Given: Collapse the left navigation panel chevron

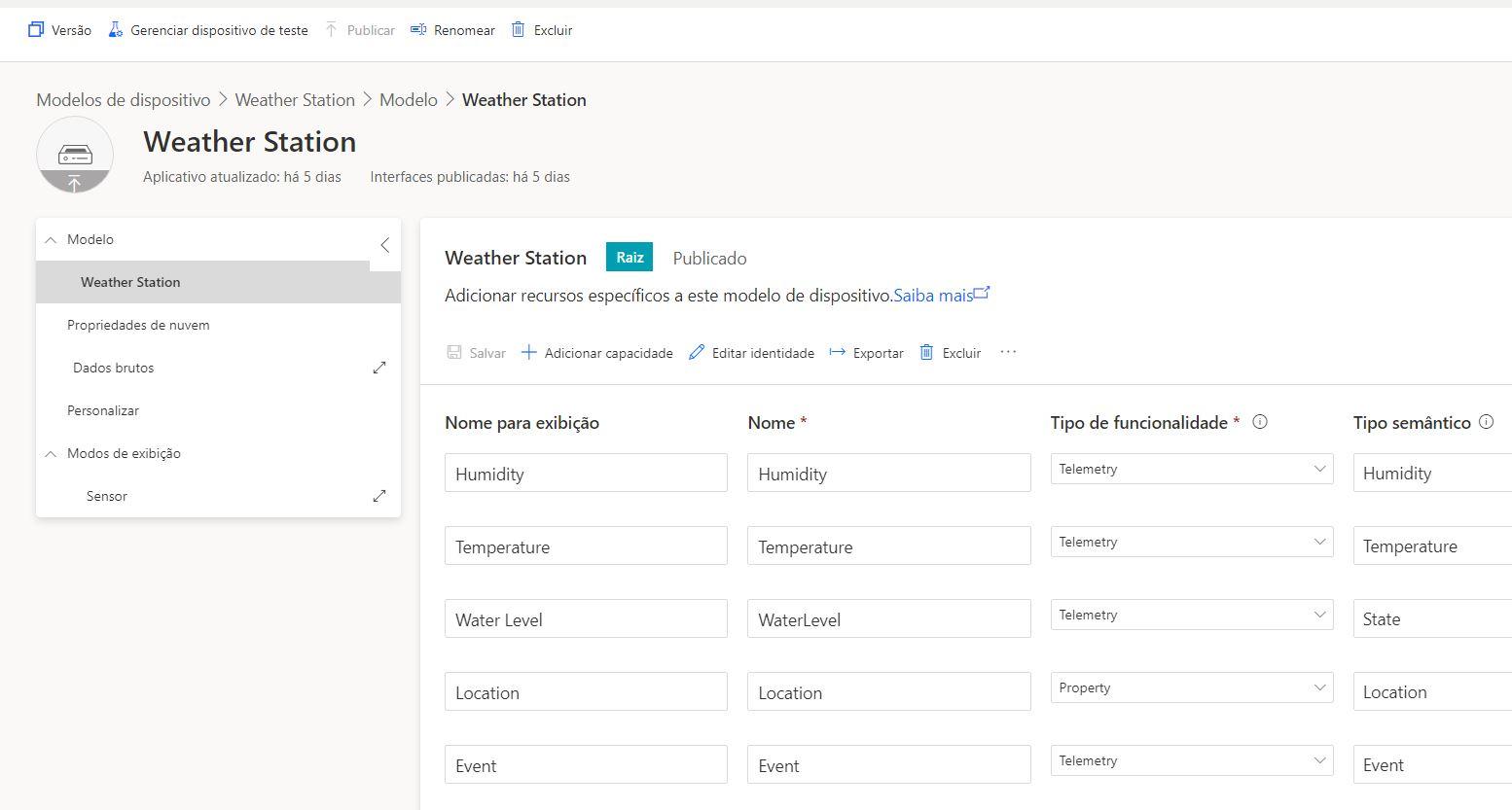Looking at the screenshot, I should (385, 245).
